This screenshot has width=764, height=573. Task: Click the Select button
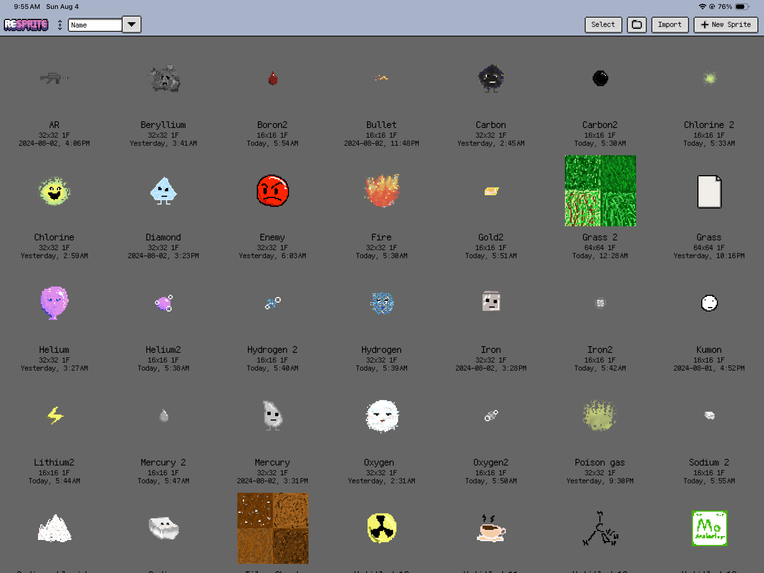coord(603,24)
